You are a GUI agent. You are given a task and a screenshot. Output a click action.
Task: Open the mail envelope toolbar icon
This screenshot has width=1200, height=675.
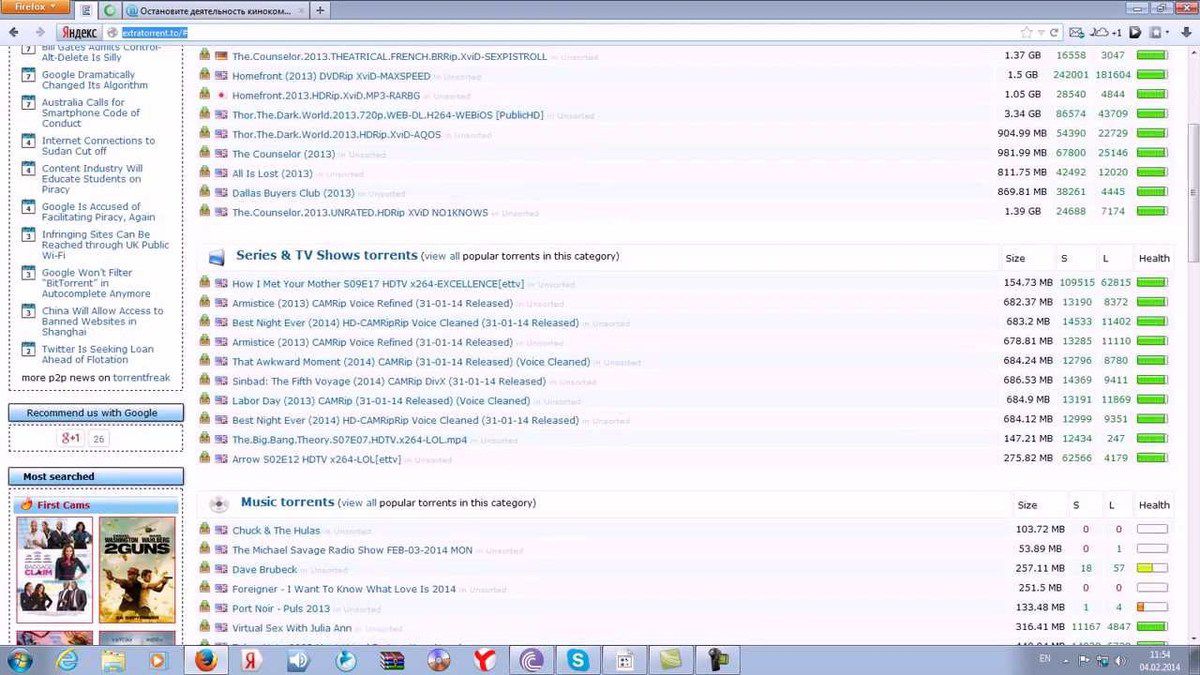tap(1079, 32)
